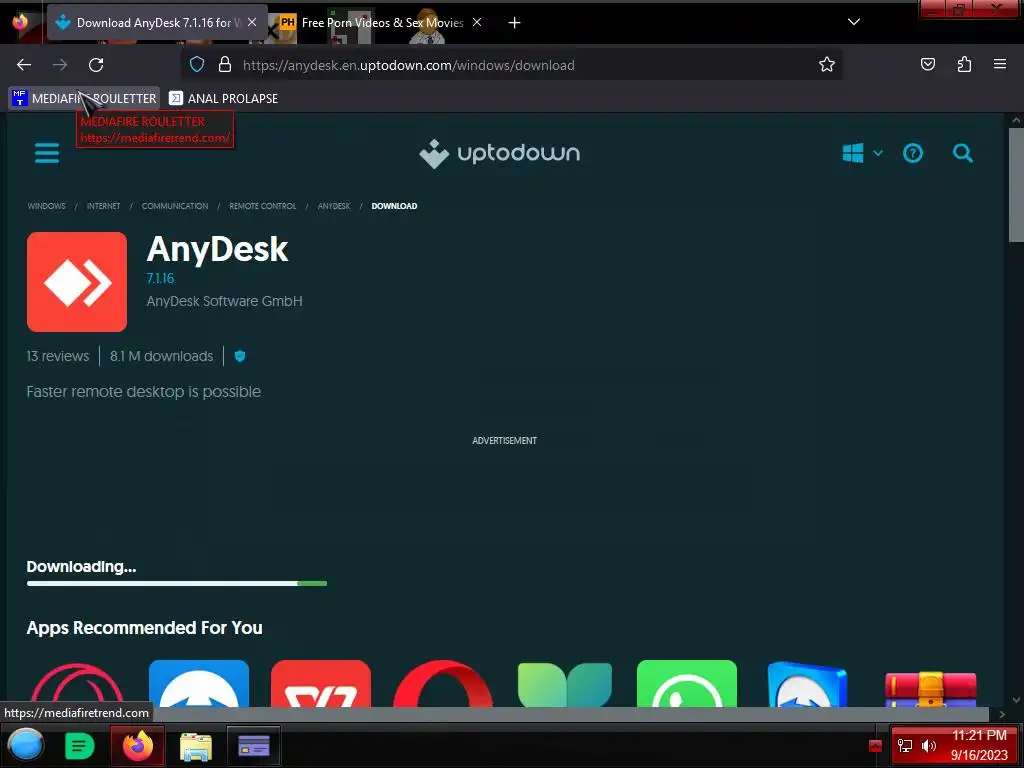Open Firefox extensions icon

tap(964, 64)
